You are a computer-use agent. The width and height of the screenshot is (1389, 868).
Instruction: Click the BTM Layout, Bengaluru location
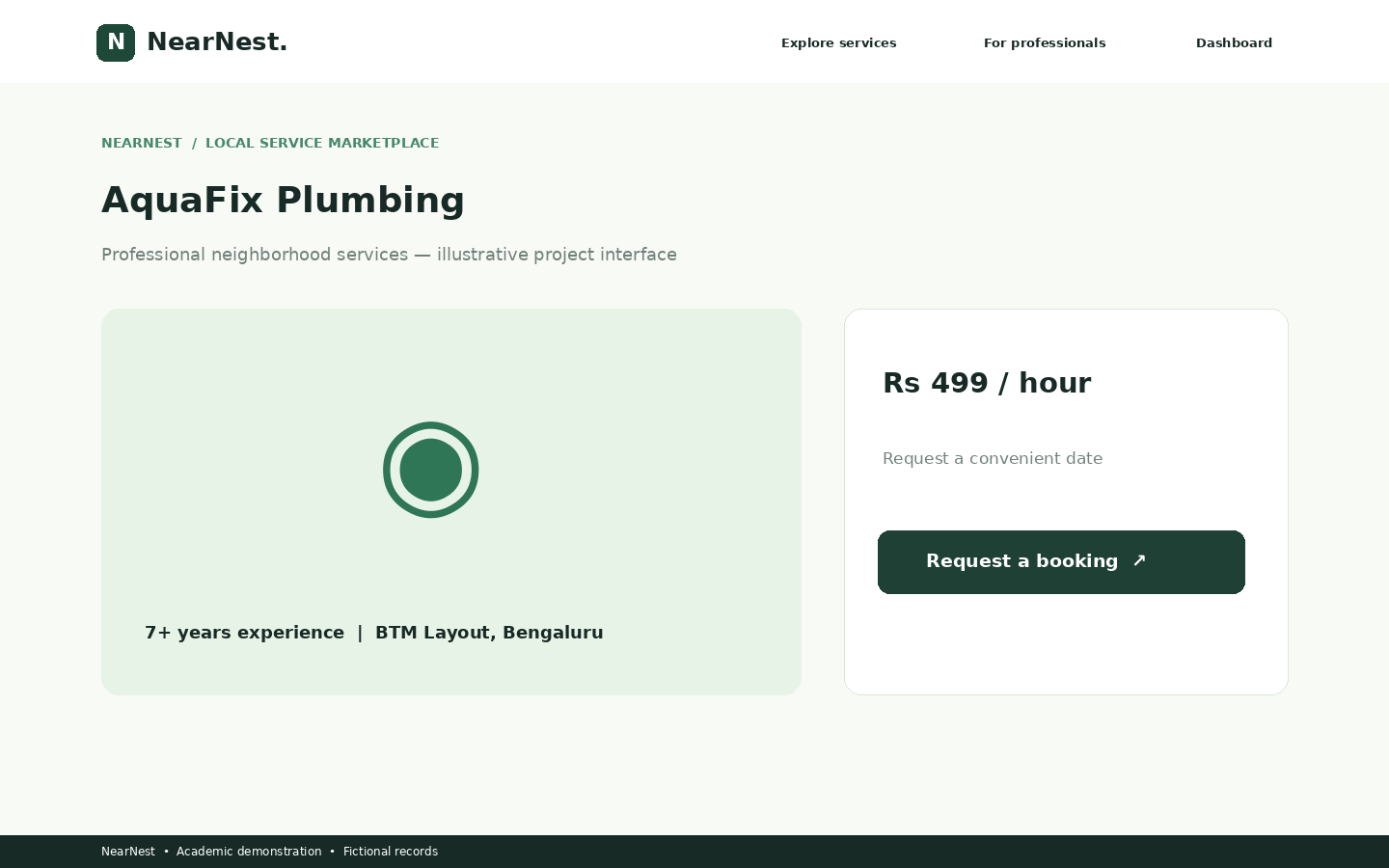click(489, 633)
